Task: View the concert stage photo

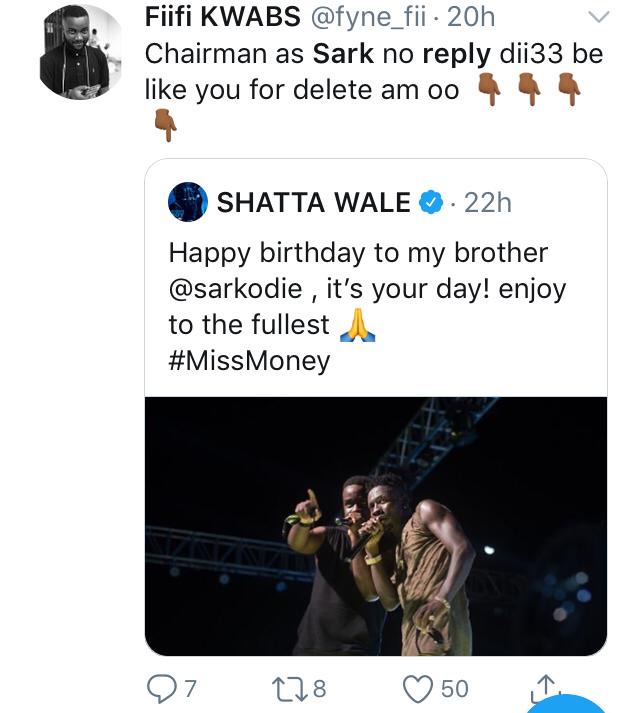Action: click(376, 526)
